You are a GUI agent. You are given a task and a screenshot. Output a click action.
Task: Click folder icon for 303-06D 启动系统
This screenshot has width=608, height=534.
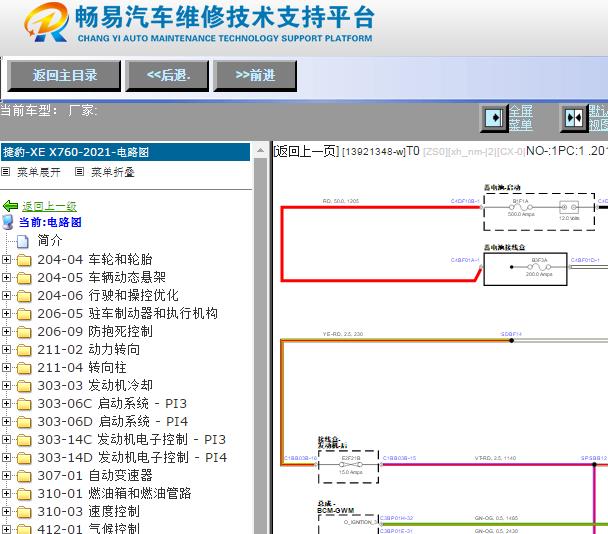coord(24,422)
